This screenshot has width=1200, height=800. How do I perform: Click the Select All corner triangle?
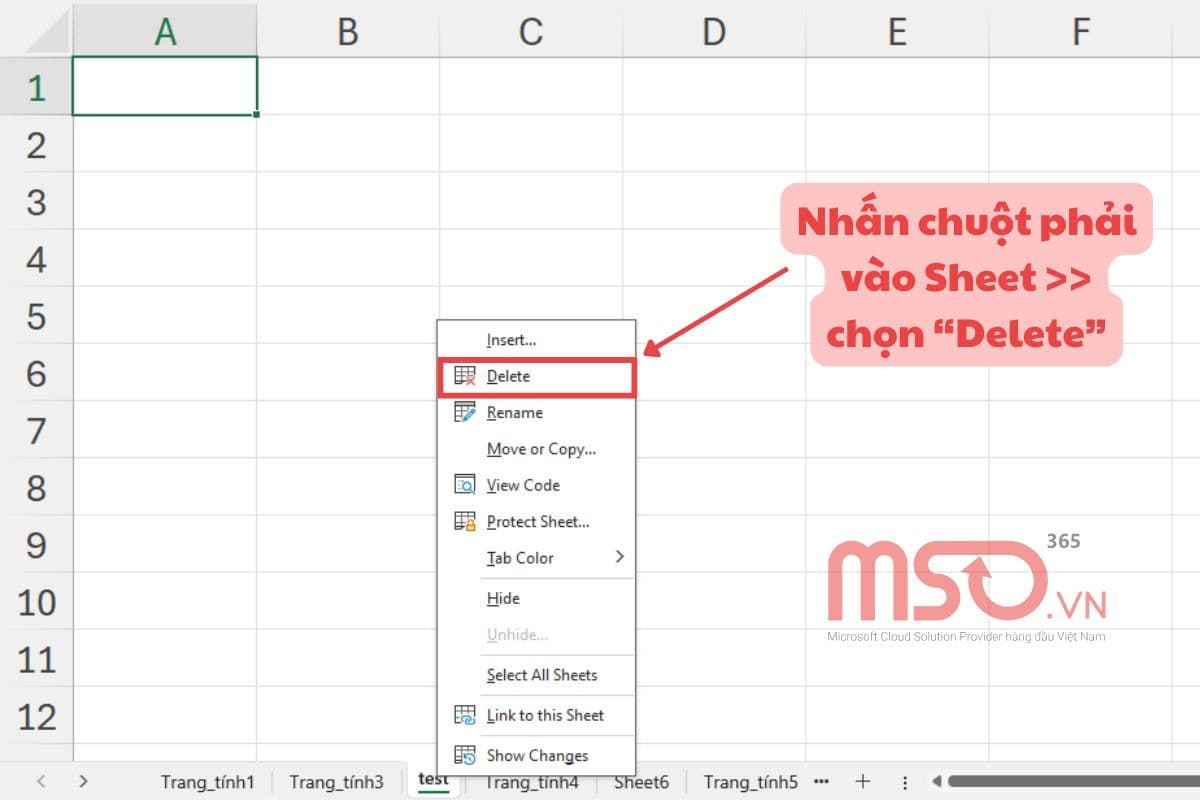coord(46,33)
